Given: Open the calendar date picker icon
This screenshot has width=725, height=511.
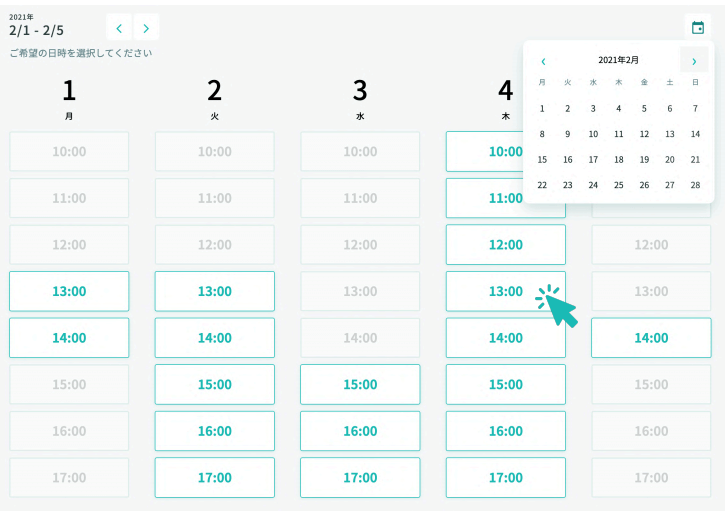Looking at the screenshot, I should point(698,27).
